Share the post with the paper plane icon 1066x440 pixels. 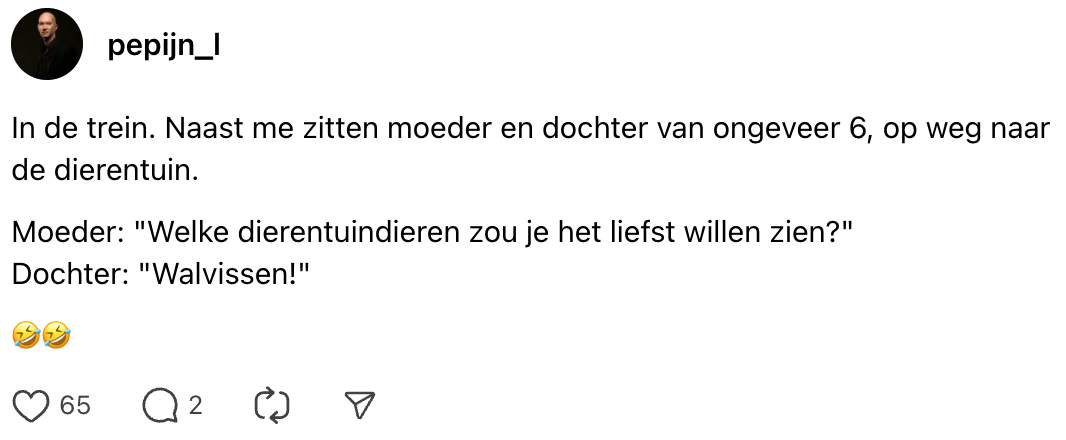click(359, 405)
